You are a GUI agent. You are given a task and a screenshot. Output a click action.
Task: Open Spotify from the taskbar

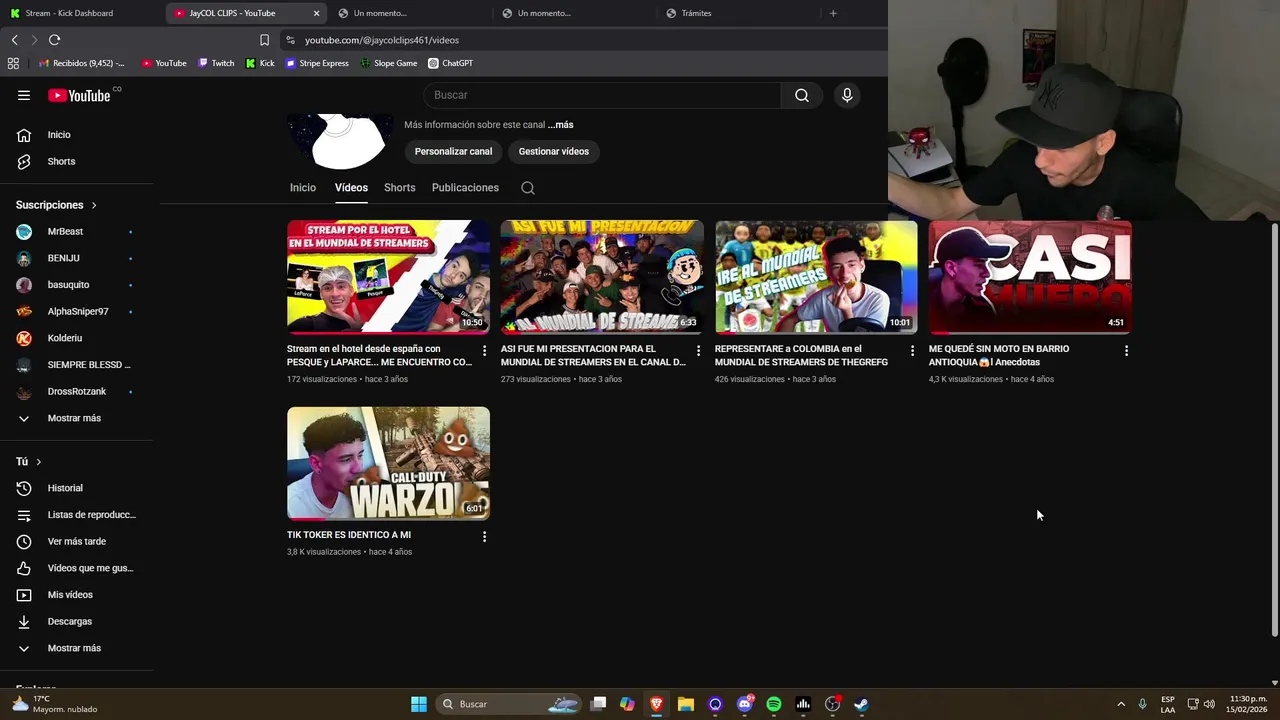coord(773,704)
